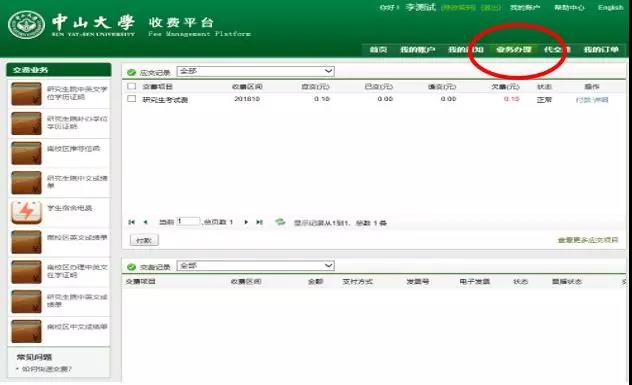Open the 学生宿舍电费 lightning icon
632x385 pixels.
[26, 212]
